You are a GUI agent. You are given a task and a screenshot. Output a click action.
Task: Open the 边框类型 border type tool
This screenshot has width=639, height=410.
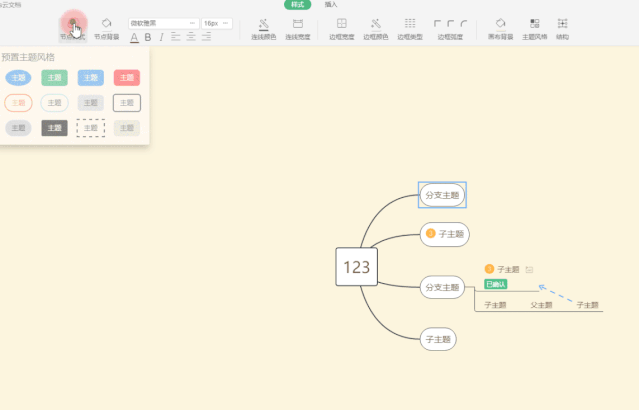pos(410,29)
